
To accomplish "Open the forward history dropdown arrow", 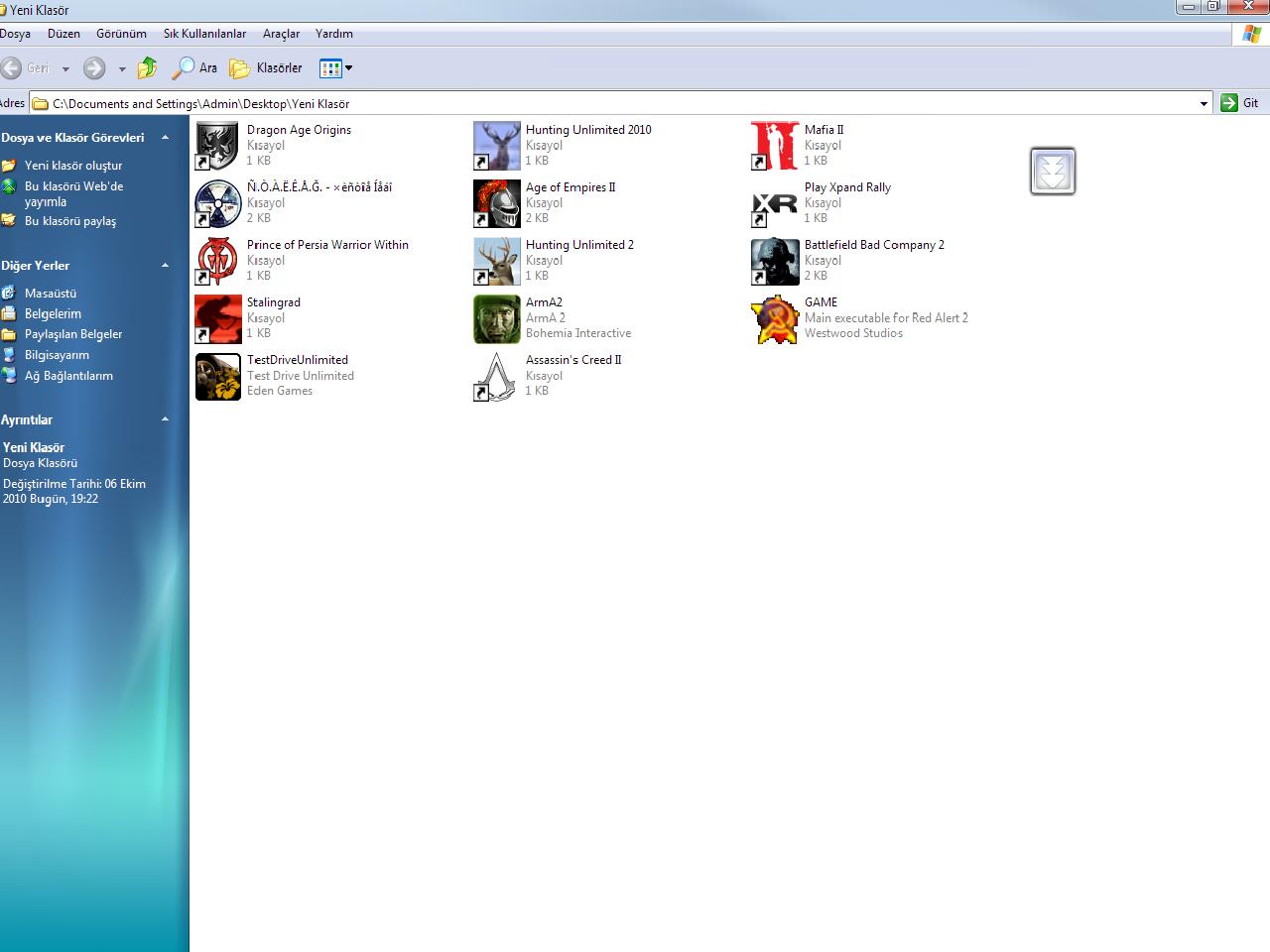I will 122,68.
